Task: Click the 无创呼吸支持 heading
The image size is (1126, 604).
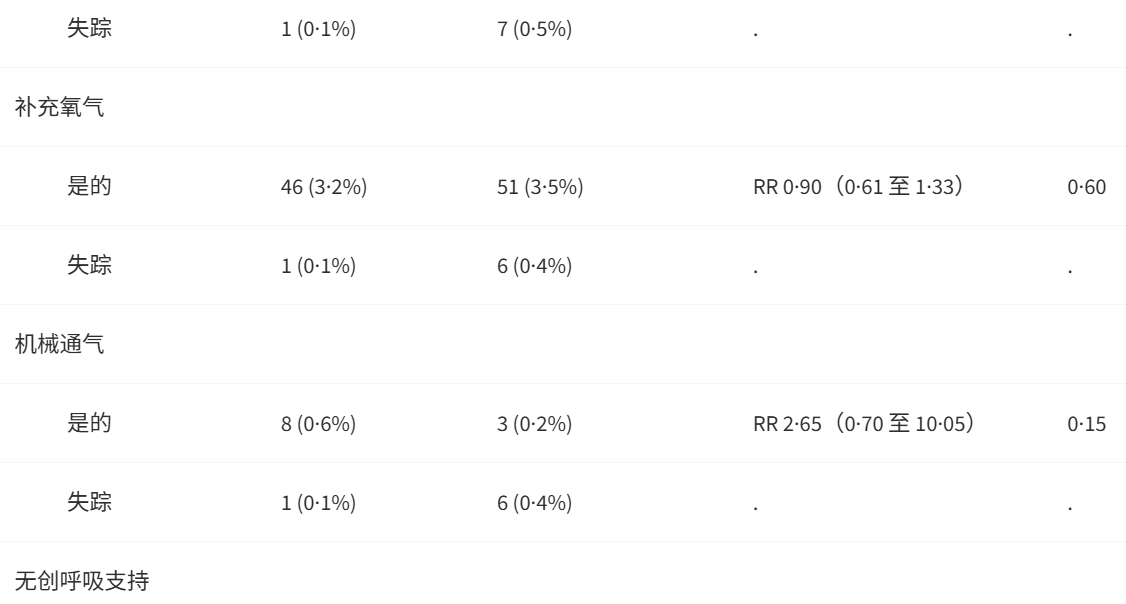Action: click(x=82, y=580)
